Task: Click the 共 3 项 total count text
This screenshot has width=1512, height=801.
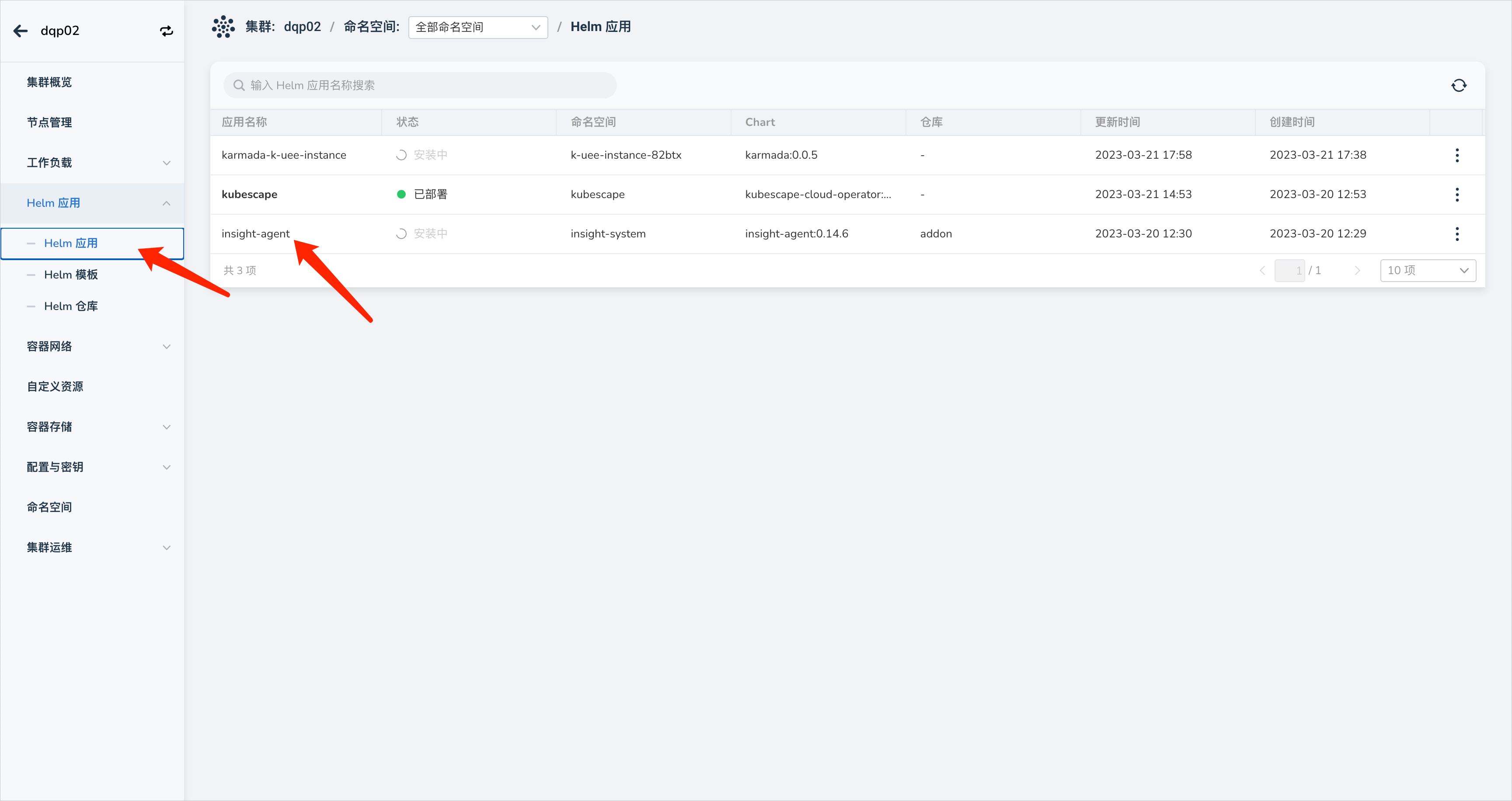Action: (x=240, y=271)
